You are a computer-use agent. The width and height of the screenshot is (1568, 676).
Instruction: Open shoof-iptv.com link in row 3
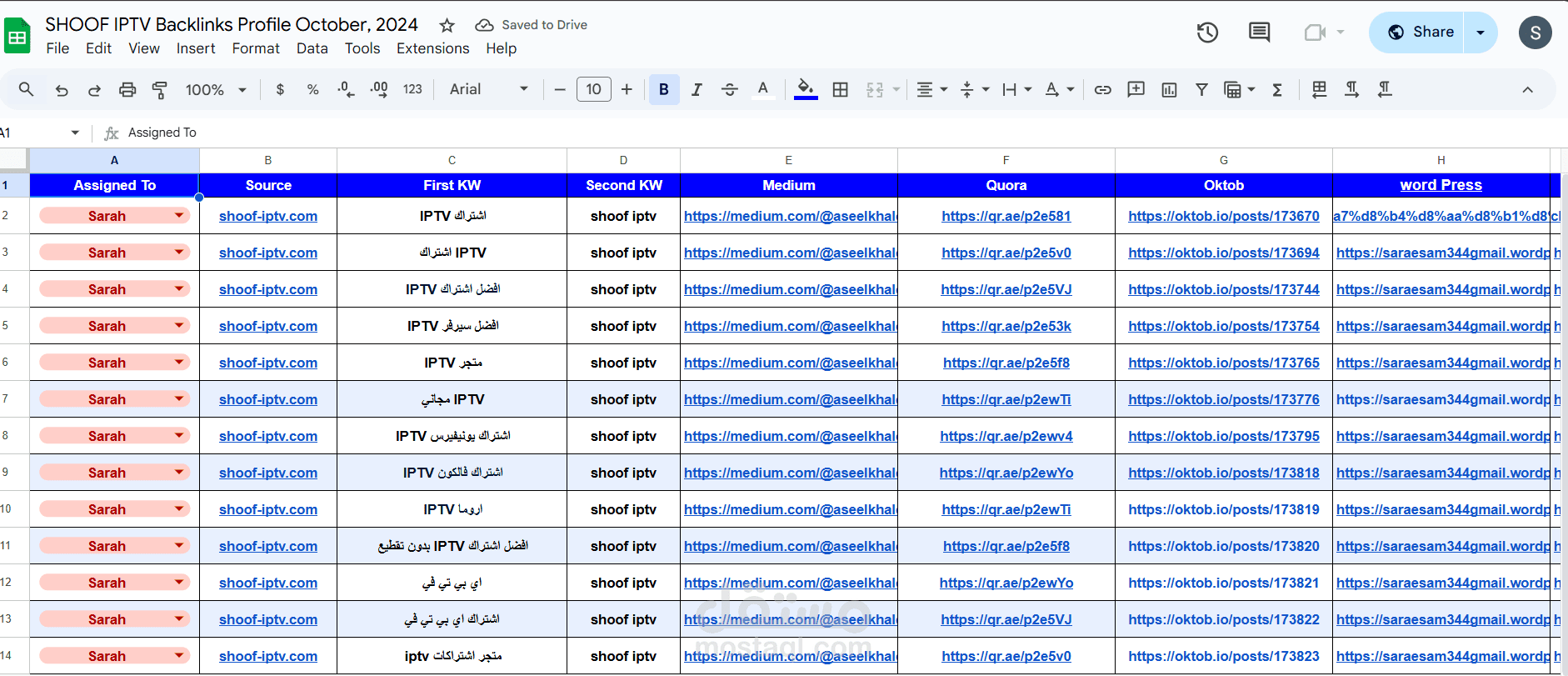click(268, 253)
